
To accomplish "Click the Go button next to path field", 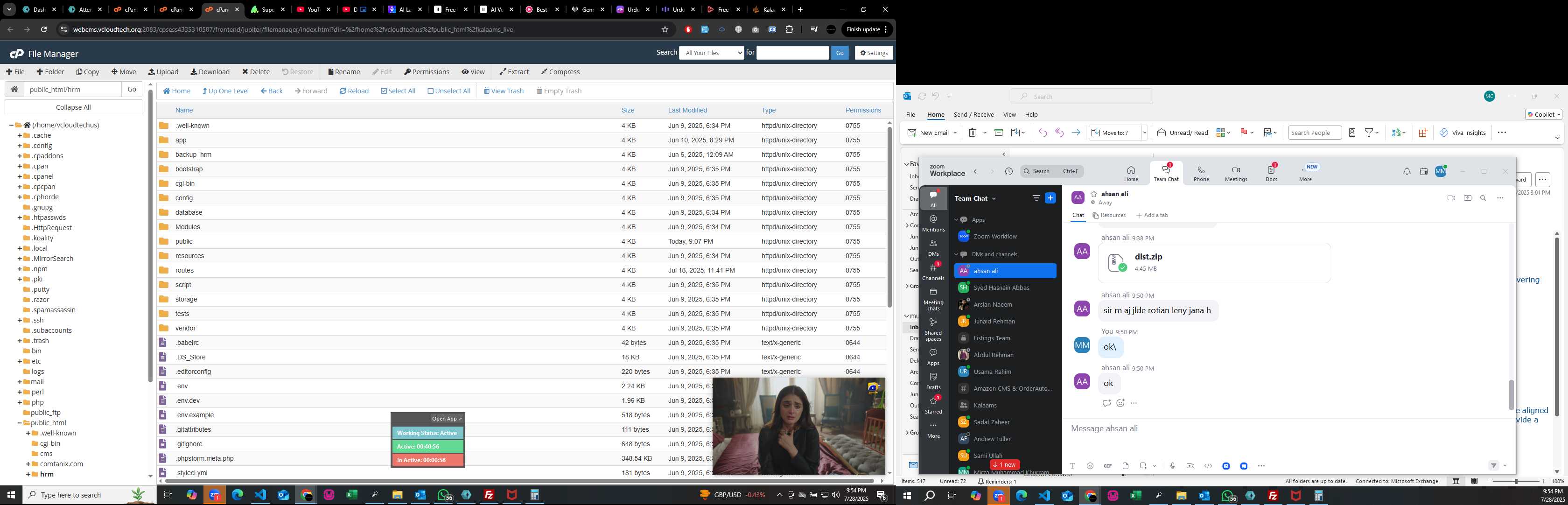I will [132, 90].
